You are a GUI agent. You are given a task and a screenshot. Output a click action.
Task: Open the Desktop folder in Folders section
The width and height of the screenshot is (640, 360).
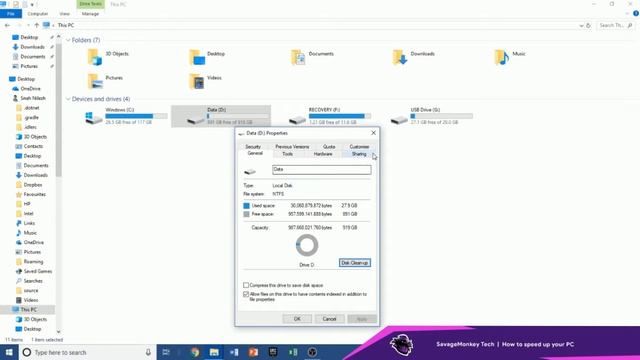coord(197,58)
